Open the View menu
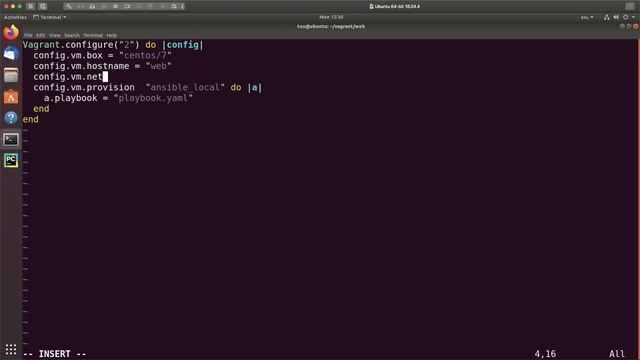 pyautogui.click(x=55, y=36)
